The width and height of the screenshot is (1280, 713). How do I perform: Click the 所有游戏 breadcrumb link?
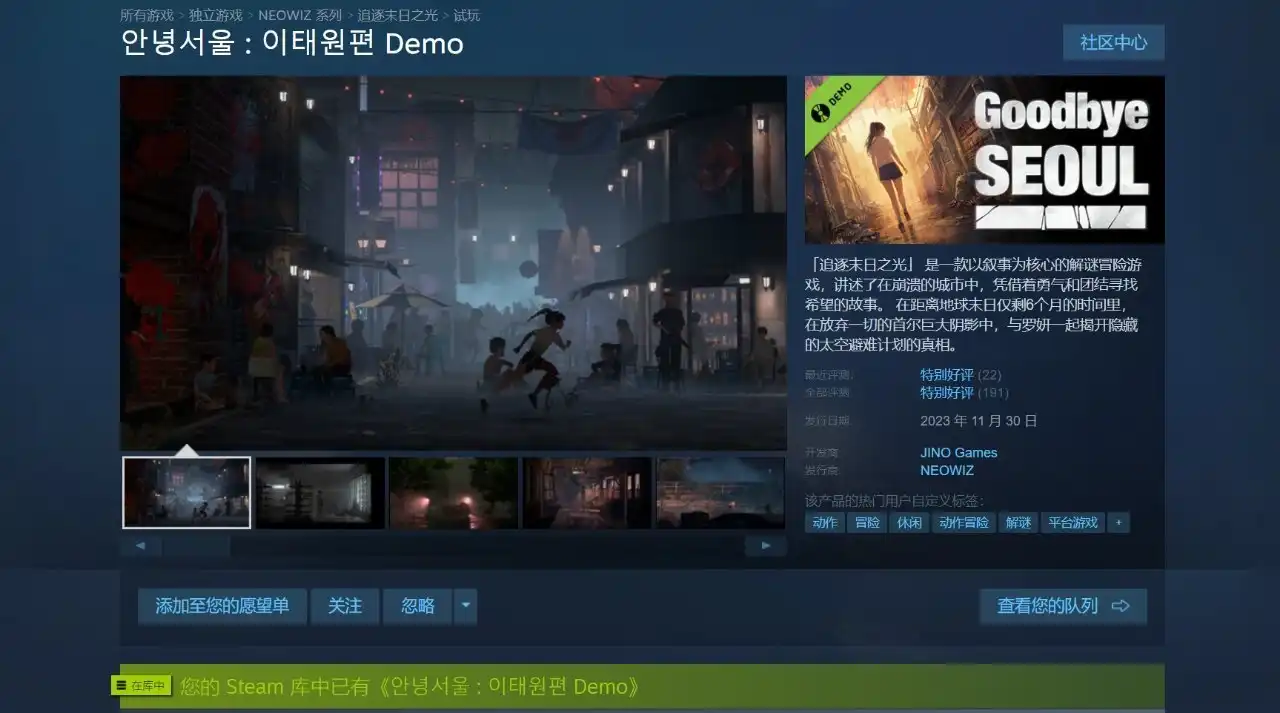pyautogui.click(x=147, y=15)
